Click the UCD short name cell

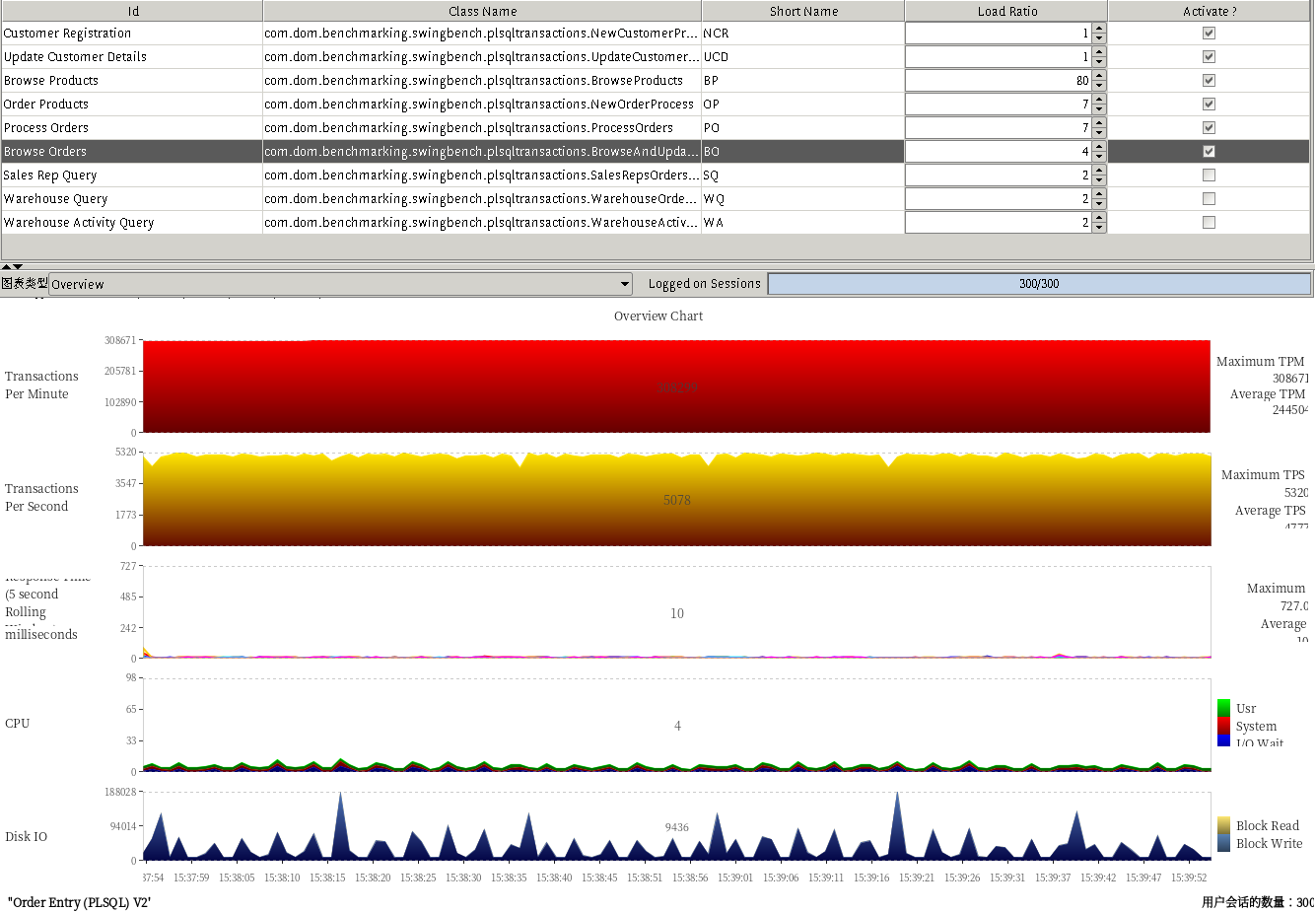(x=803, y=56)
